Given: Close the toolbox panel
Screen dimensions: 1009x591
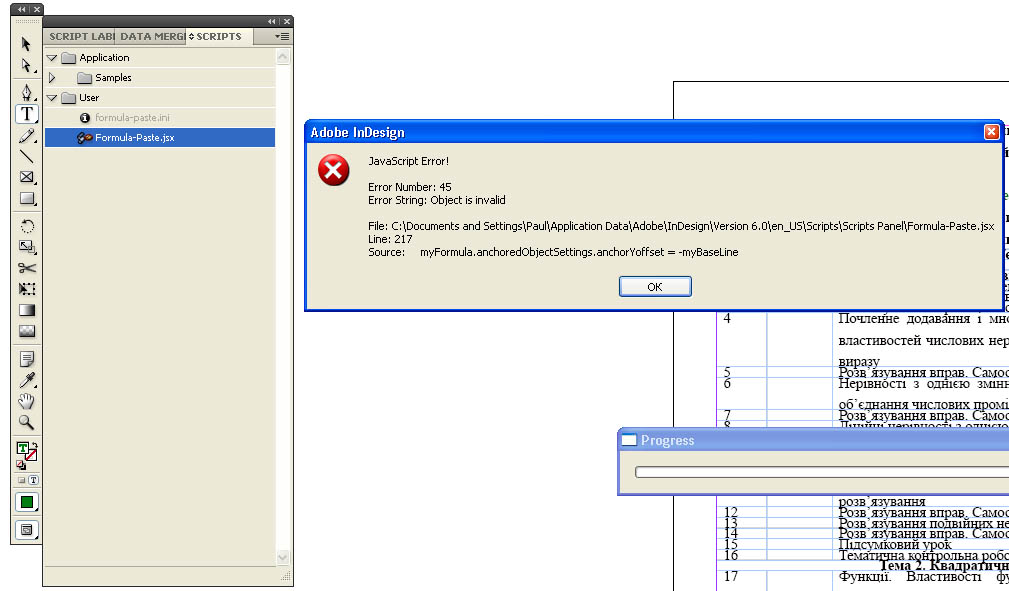Looking at the screenshot, I should coord(37,9).
